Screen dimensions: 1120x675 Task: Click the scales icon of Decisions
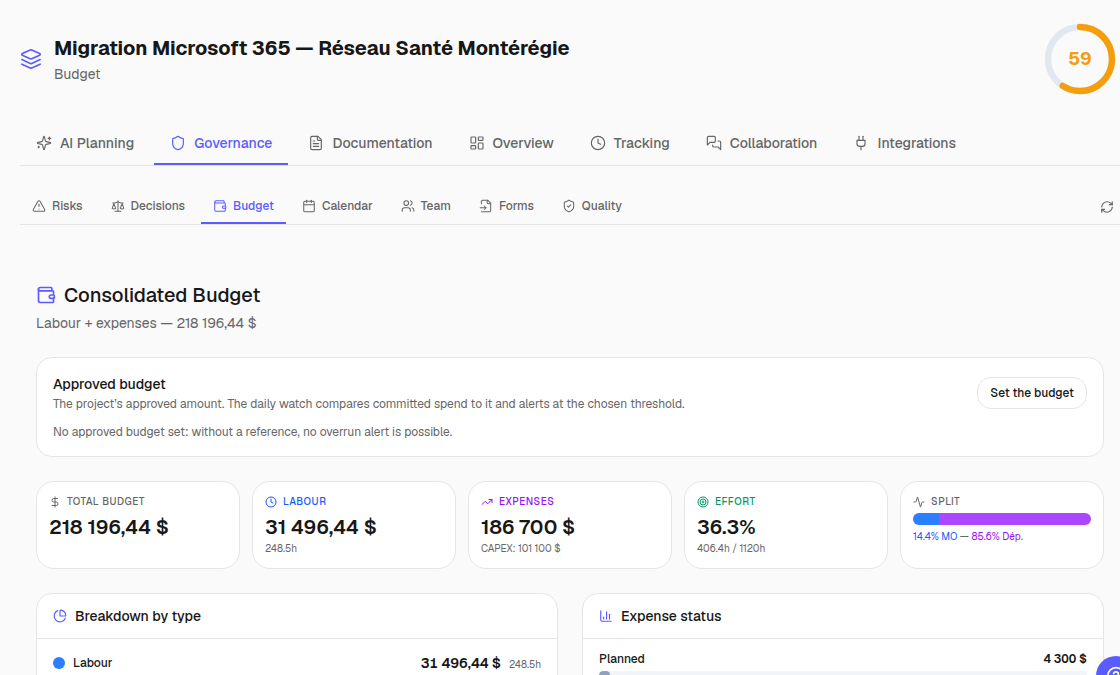(x=118, y=206)
